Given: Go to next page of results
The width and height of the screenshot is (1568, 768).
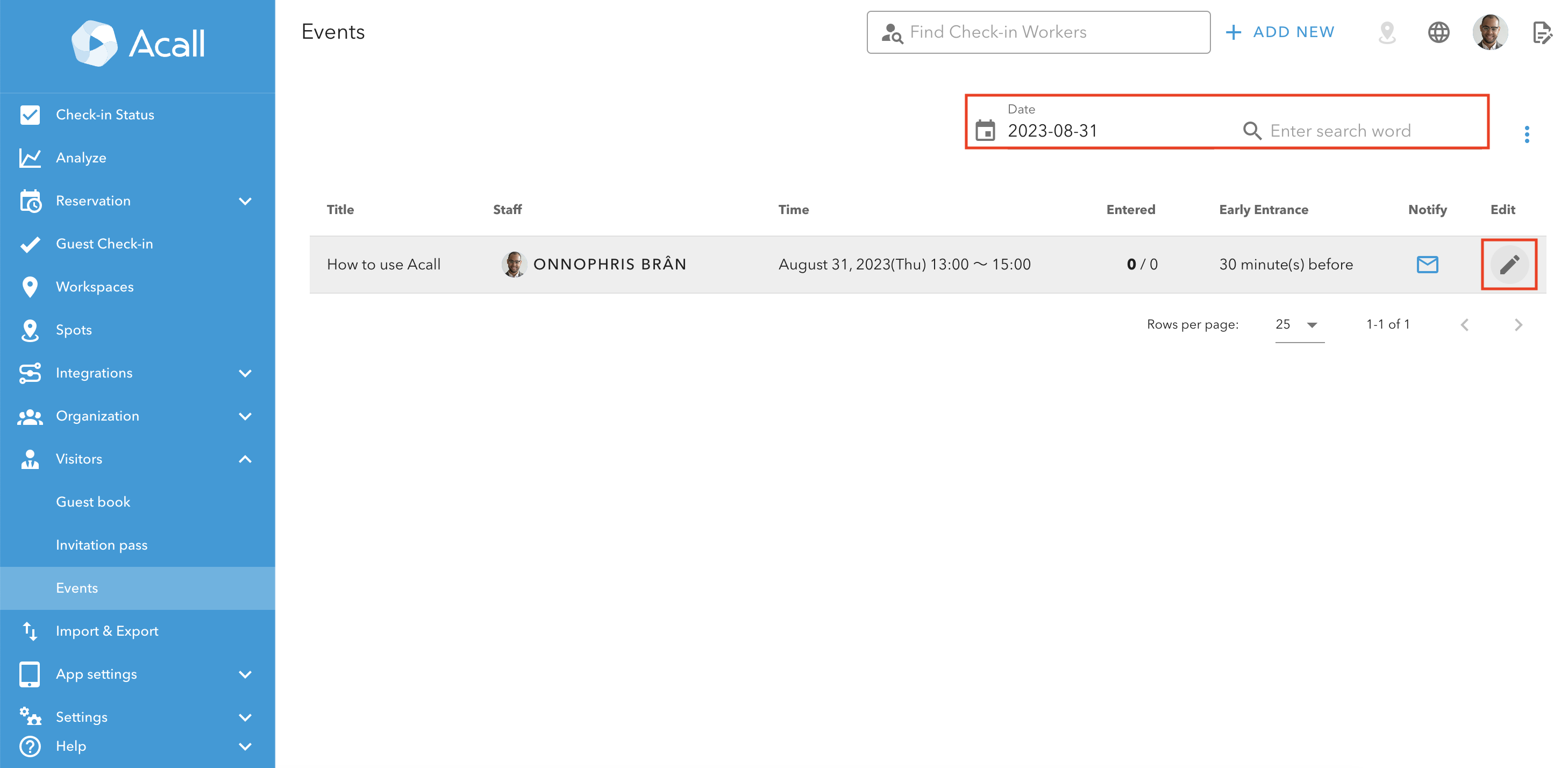Looking at the screenshot, I should (1517, 325).
